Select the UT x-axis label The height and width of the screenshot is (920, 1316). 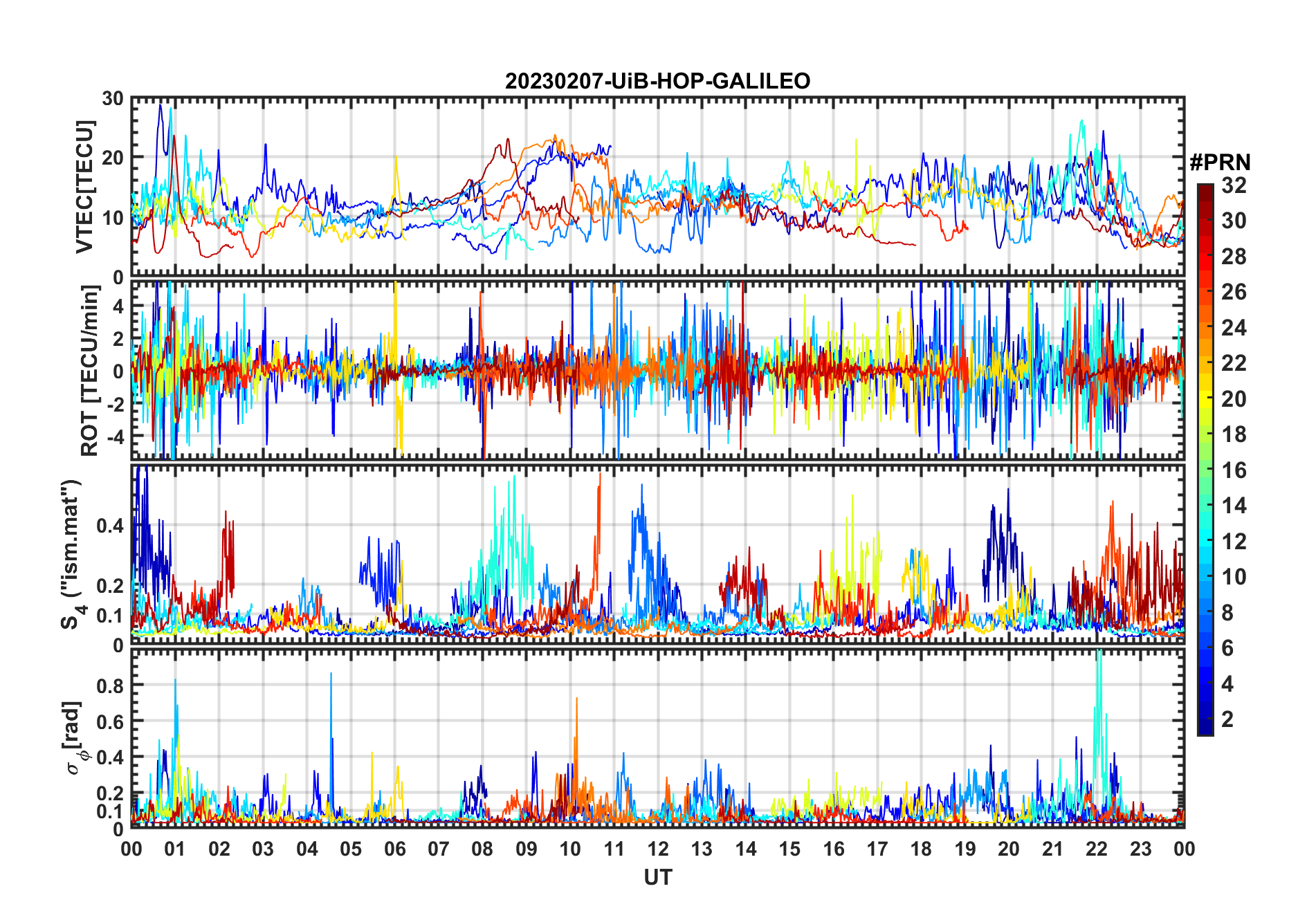tap(657, 877)
